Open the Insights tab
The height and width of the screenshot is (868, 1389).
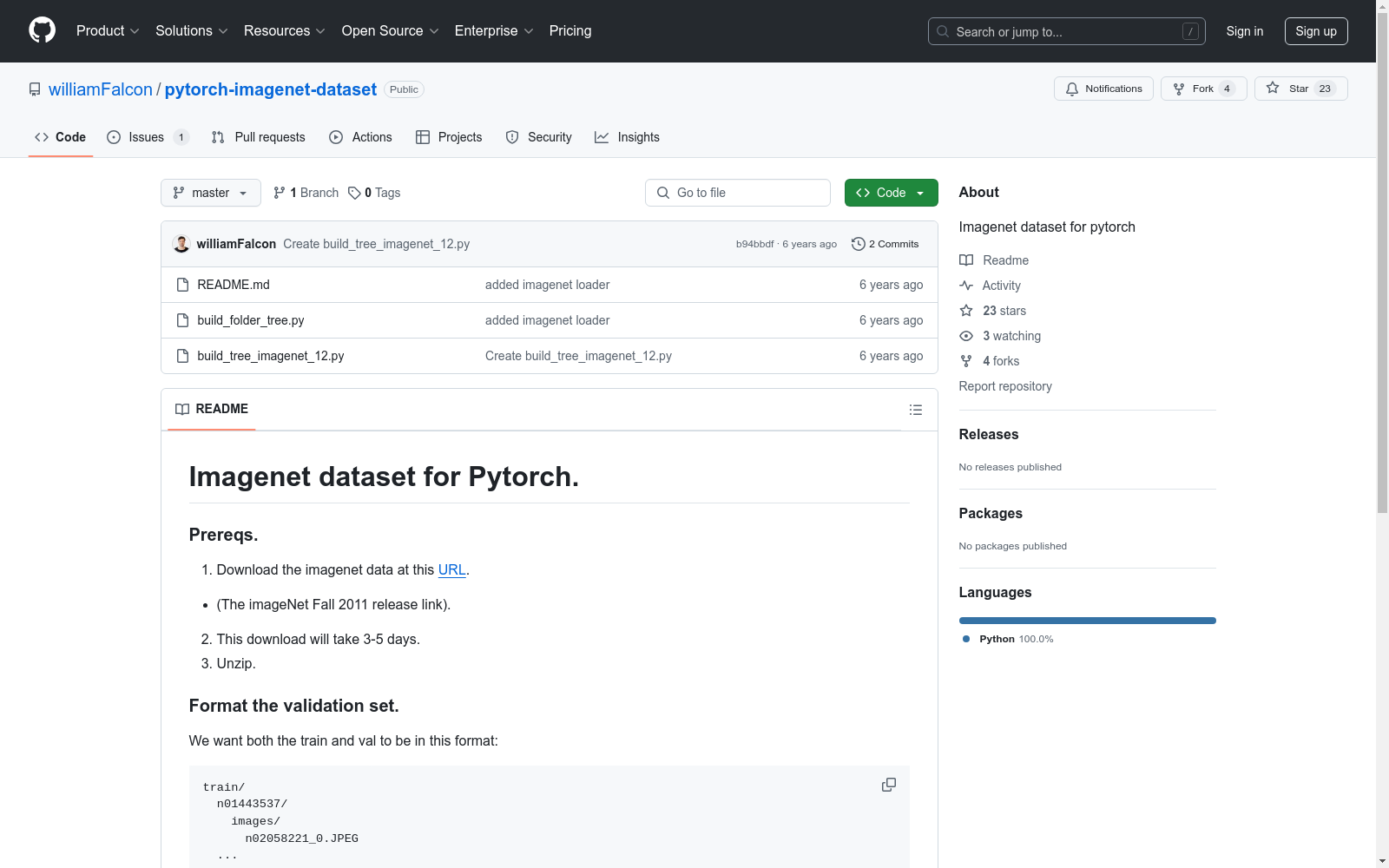[628, 137]
